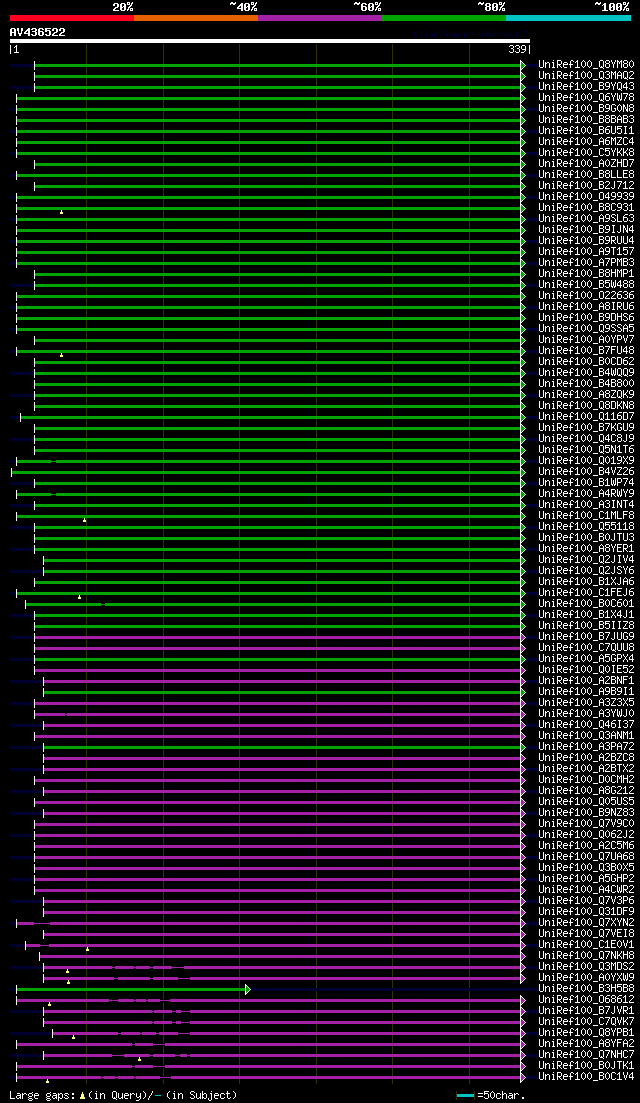
Task: Click the arrowhead ending UniRef100_B3H5B8 alignment
Action: coord(248,989)
